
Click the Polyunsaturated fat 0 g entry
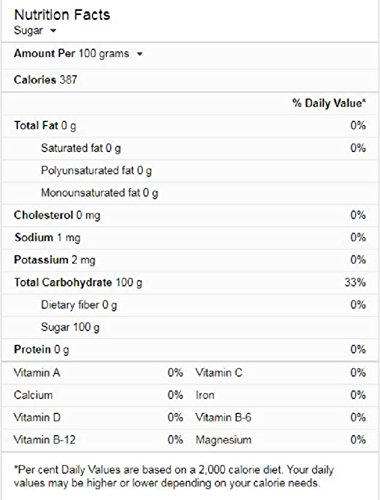tap(96, 170)
